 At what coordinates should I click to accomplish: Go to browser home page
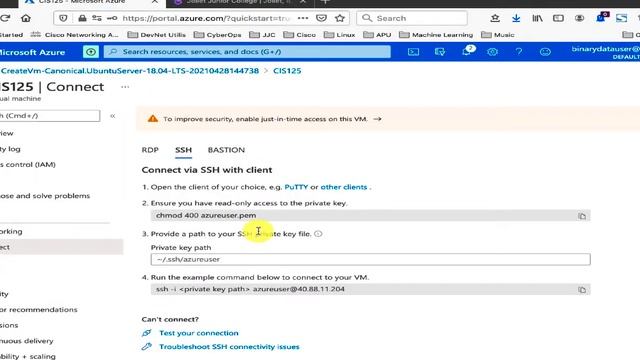coord(26,18)
